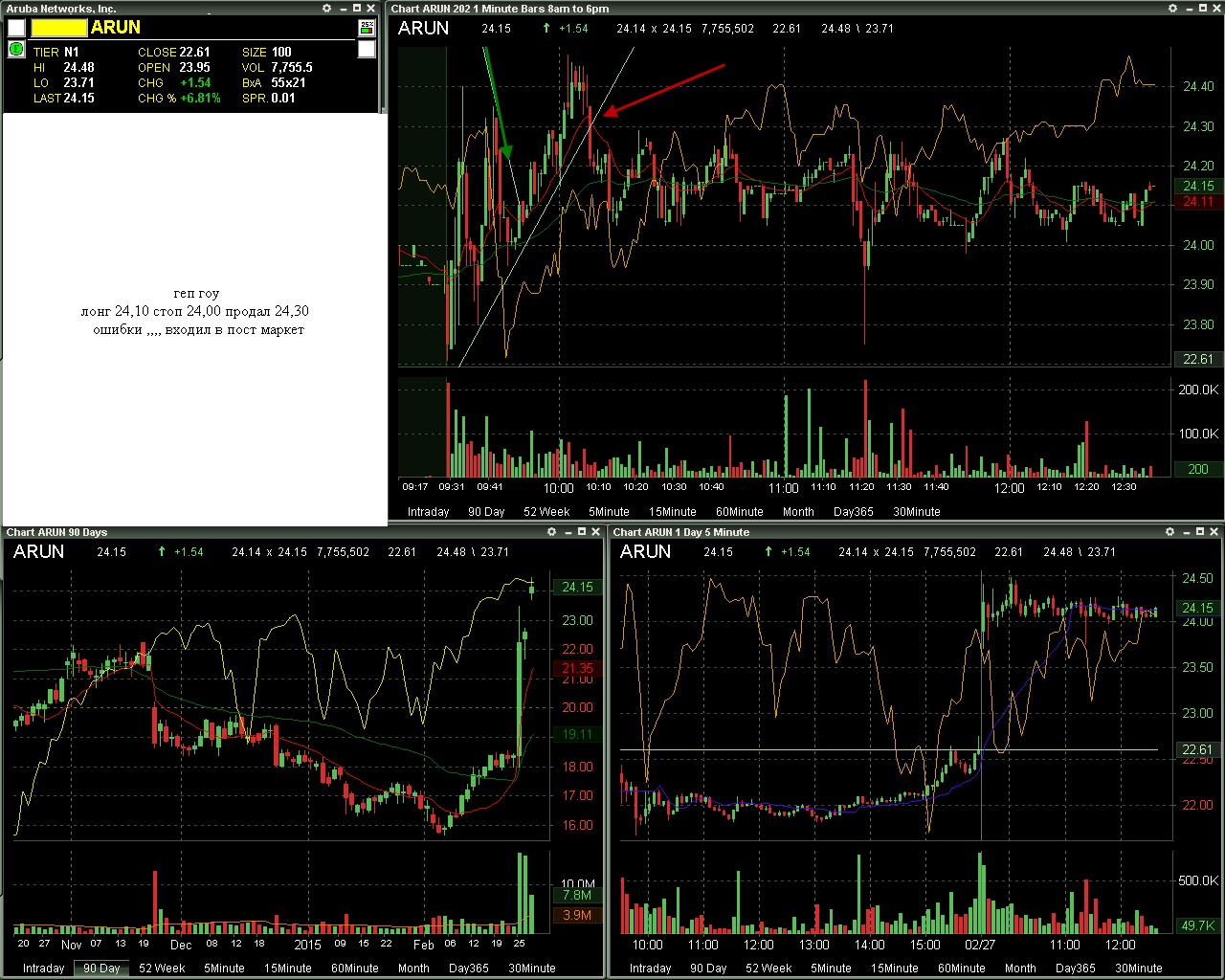Click the red 24.11 price tag on chart axis
The width and height of the screenshot is (1225, 980).
point(1198,201)
